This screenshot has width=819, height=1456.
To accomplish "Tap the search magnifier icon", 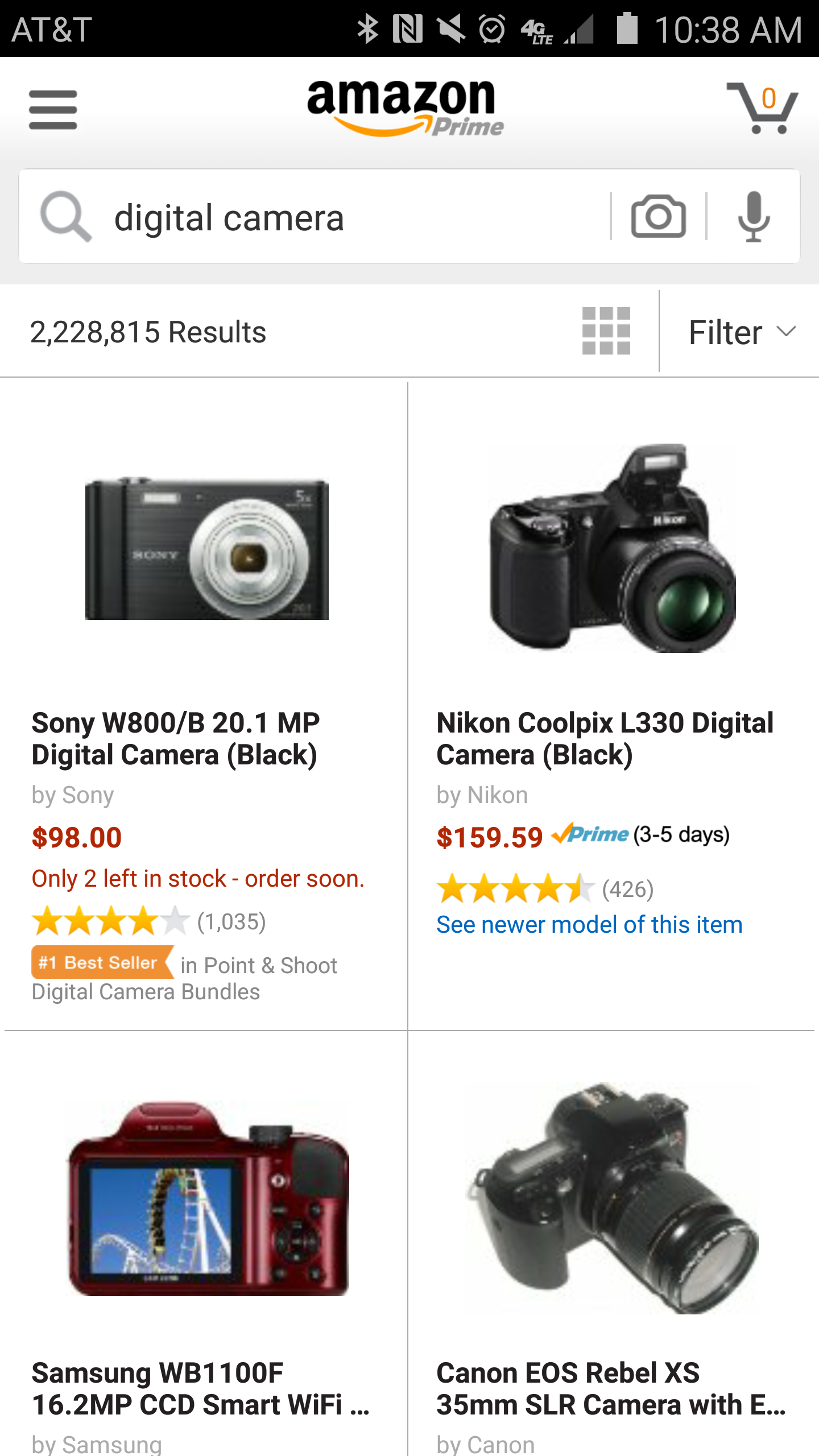I will tap(65, 217).
